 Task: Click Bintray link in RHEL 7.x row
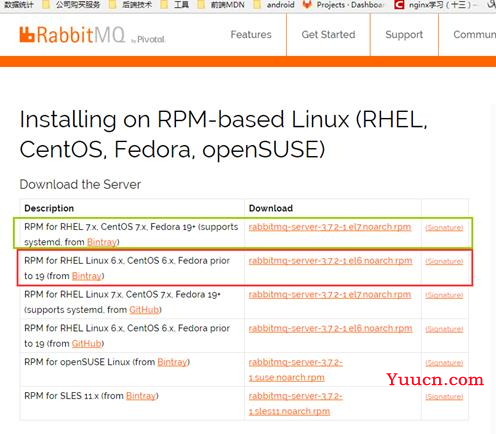point(102,242)
